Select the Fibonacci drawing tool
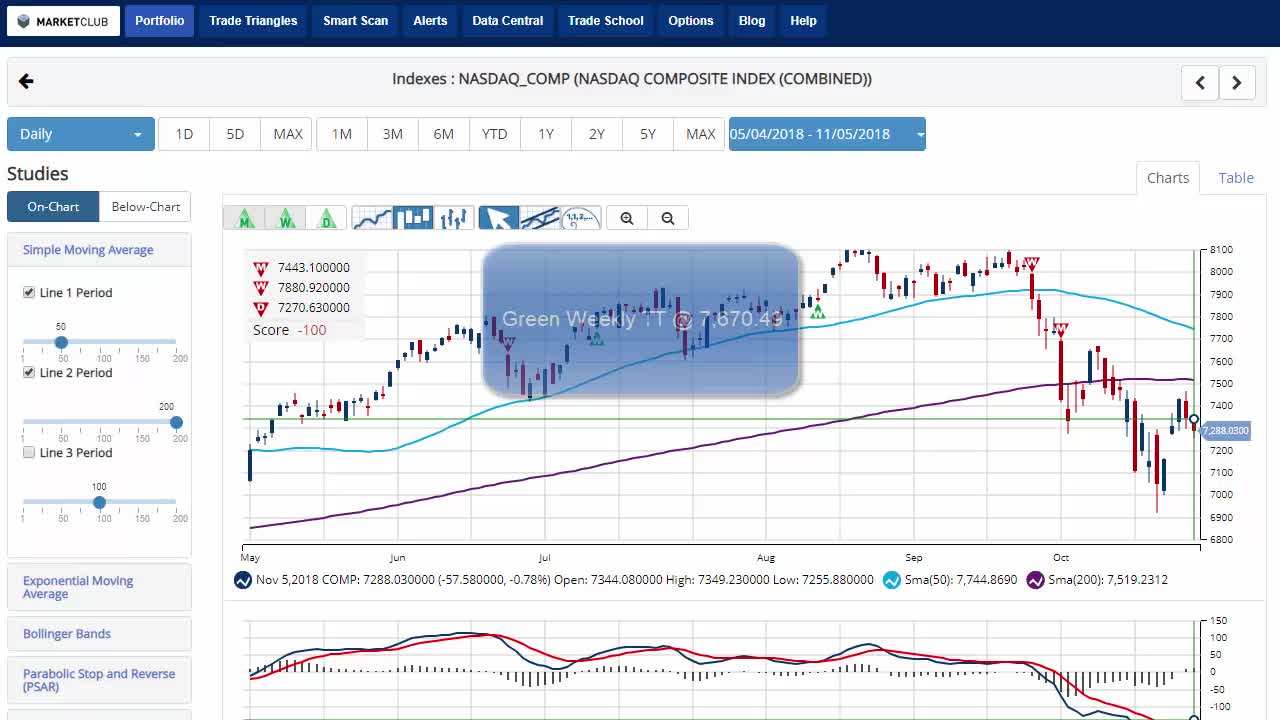 click(581, 218)
